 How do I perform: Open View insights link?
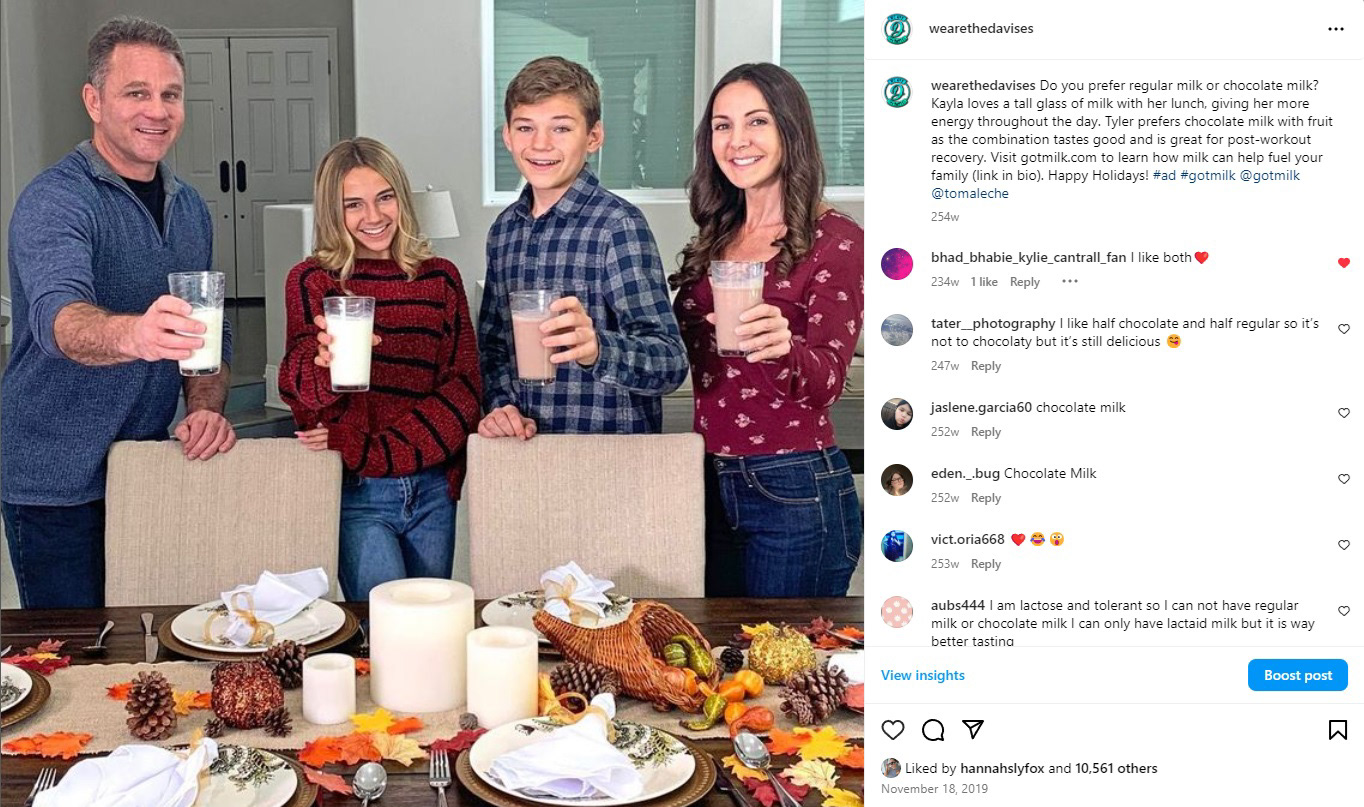923,675
